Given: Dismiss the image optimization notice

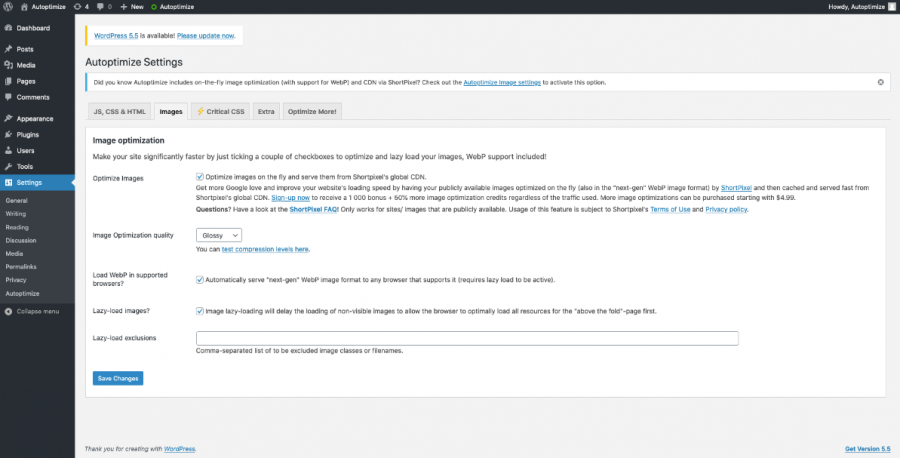Looking at the screenshot, I should (880, 82).
